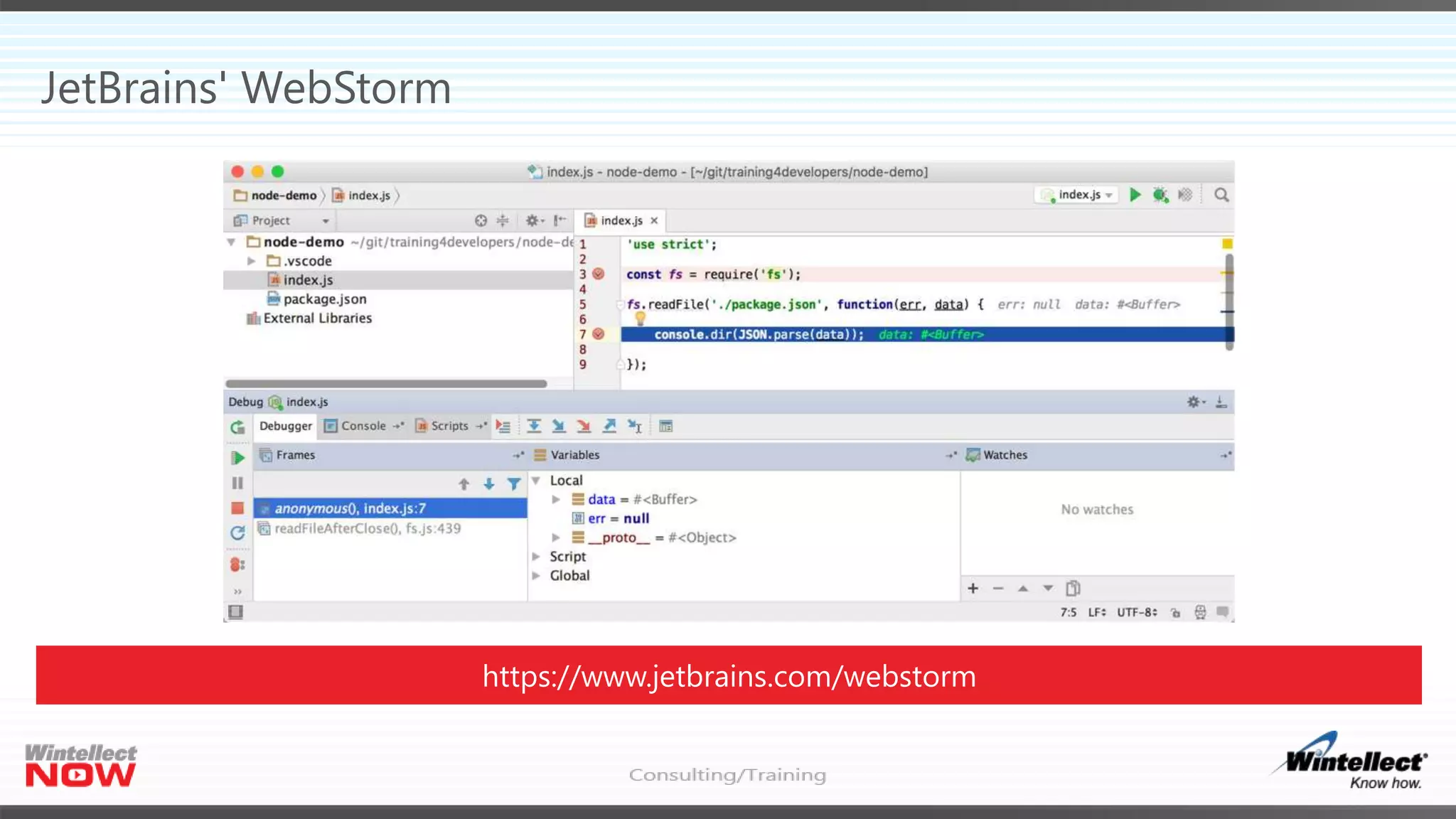The height and width of the screenshot is (819, 1456).
Task: Click Force Step Into red icon
Action: coord(584,426)
